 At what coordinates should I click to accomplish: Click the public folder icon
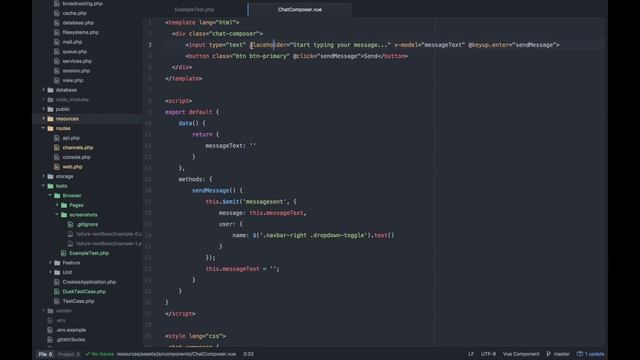(51, 109)
